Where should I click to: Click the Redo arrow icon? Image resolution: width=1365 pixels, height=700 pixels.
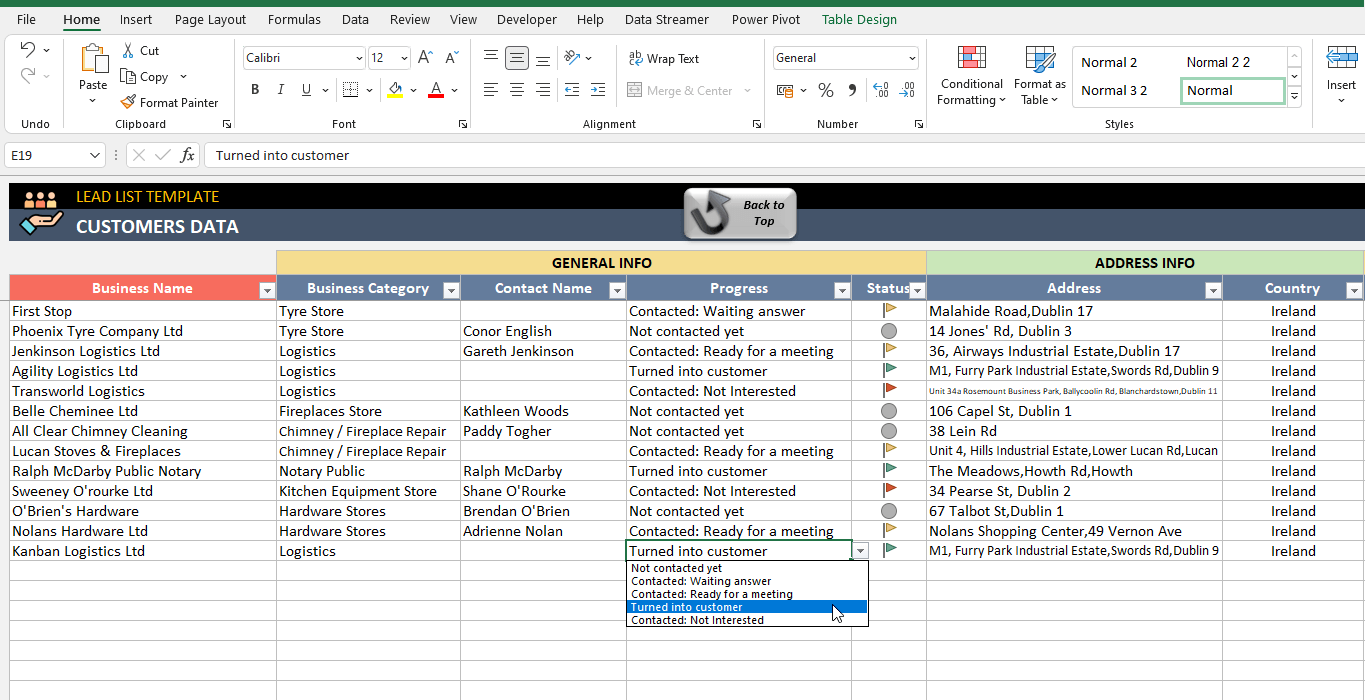coord(28,76)
